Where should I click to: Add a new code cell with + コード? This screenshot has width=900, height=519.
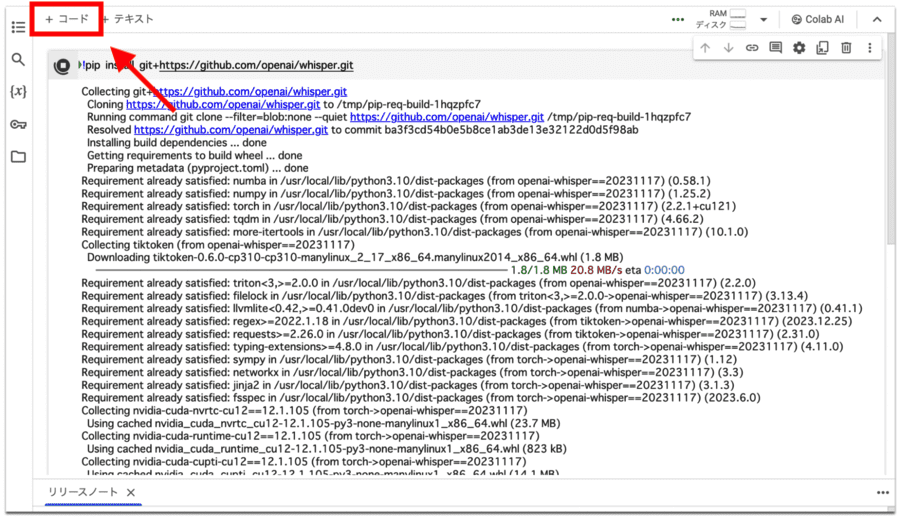(67, 19)
